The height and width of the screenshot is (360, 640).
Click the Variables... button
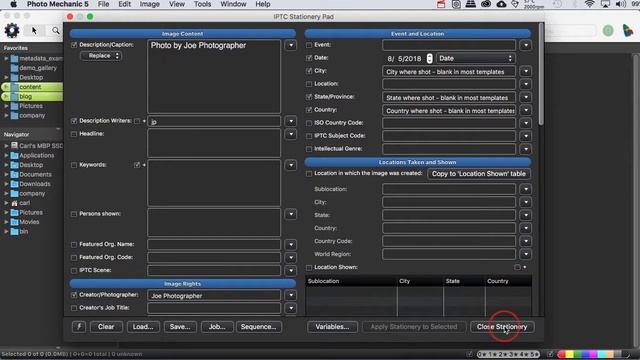(x=332, y=327)
